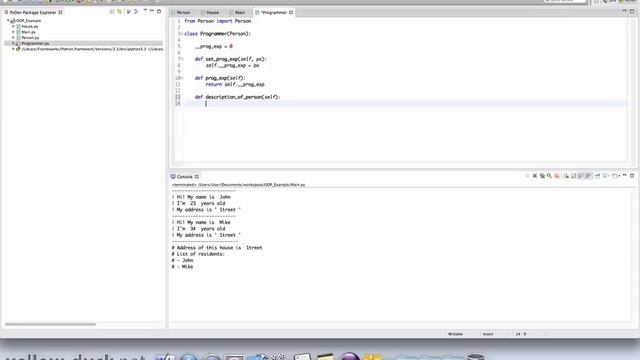Click 'def description_of_person(self):' line
The width and height of the screenshot is (640, 360).
coord(238,97)
